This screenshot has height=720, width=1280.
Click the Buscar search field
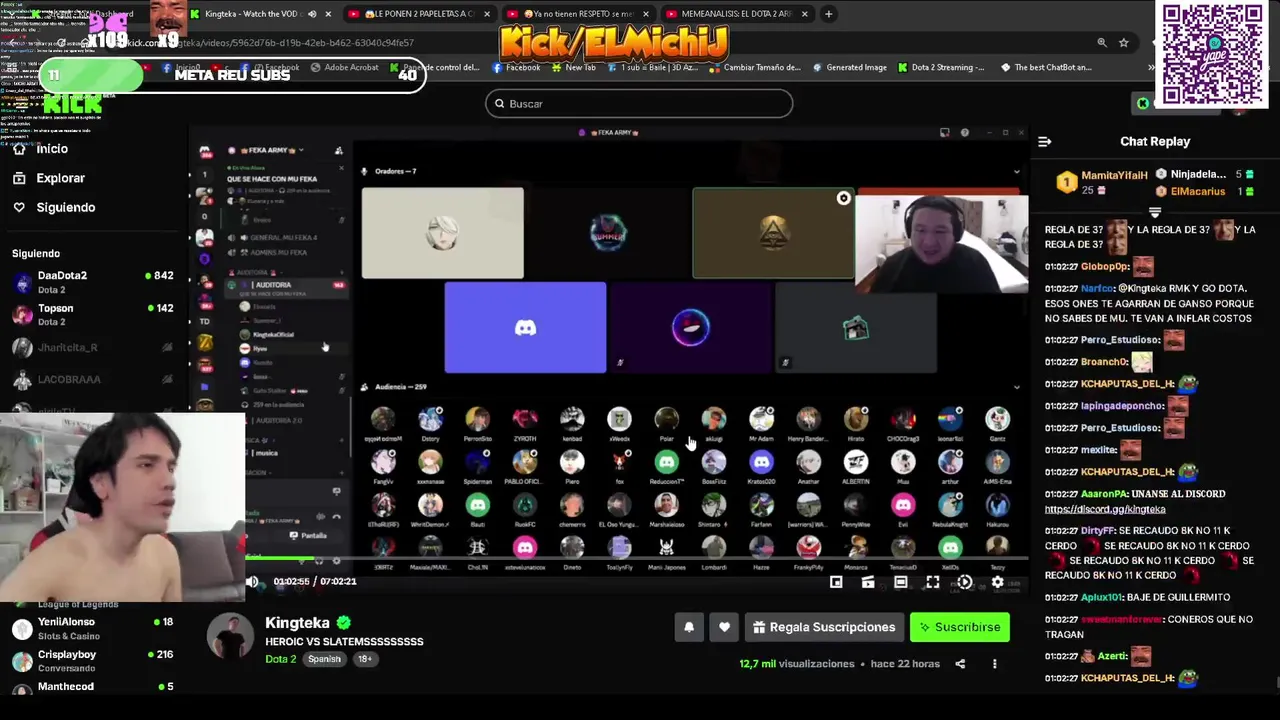(x=639, y=104)
